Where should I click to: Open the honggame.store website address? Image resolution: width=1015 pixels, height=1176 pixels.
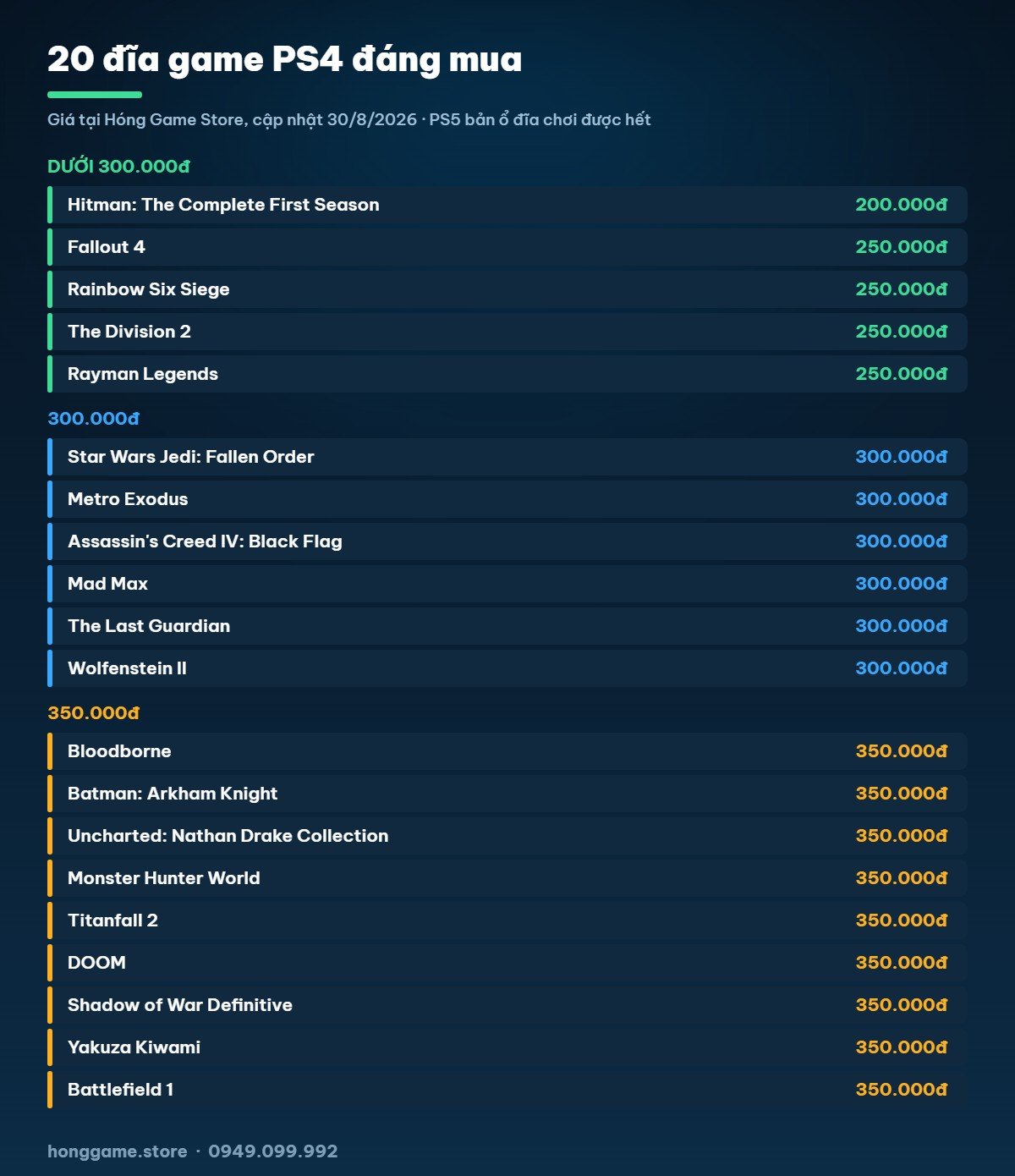(118, 1151)
